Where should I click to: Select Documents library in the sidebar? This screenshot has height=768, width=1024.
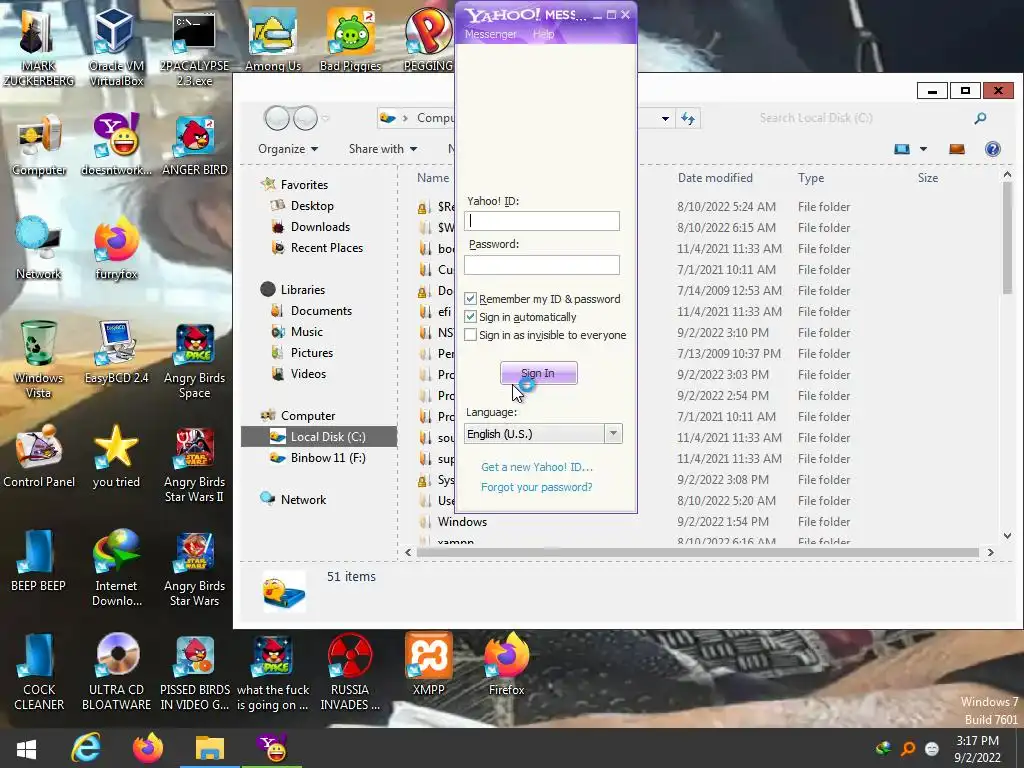point(321,311)
